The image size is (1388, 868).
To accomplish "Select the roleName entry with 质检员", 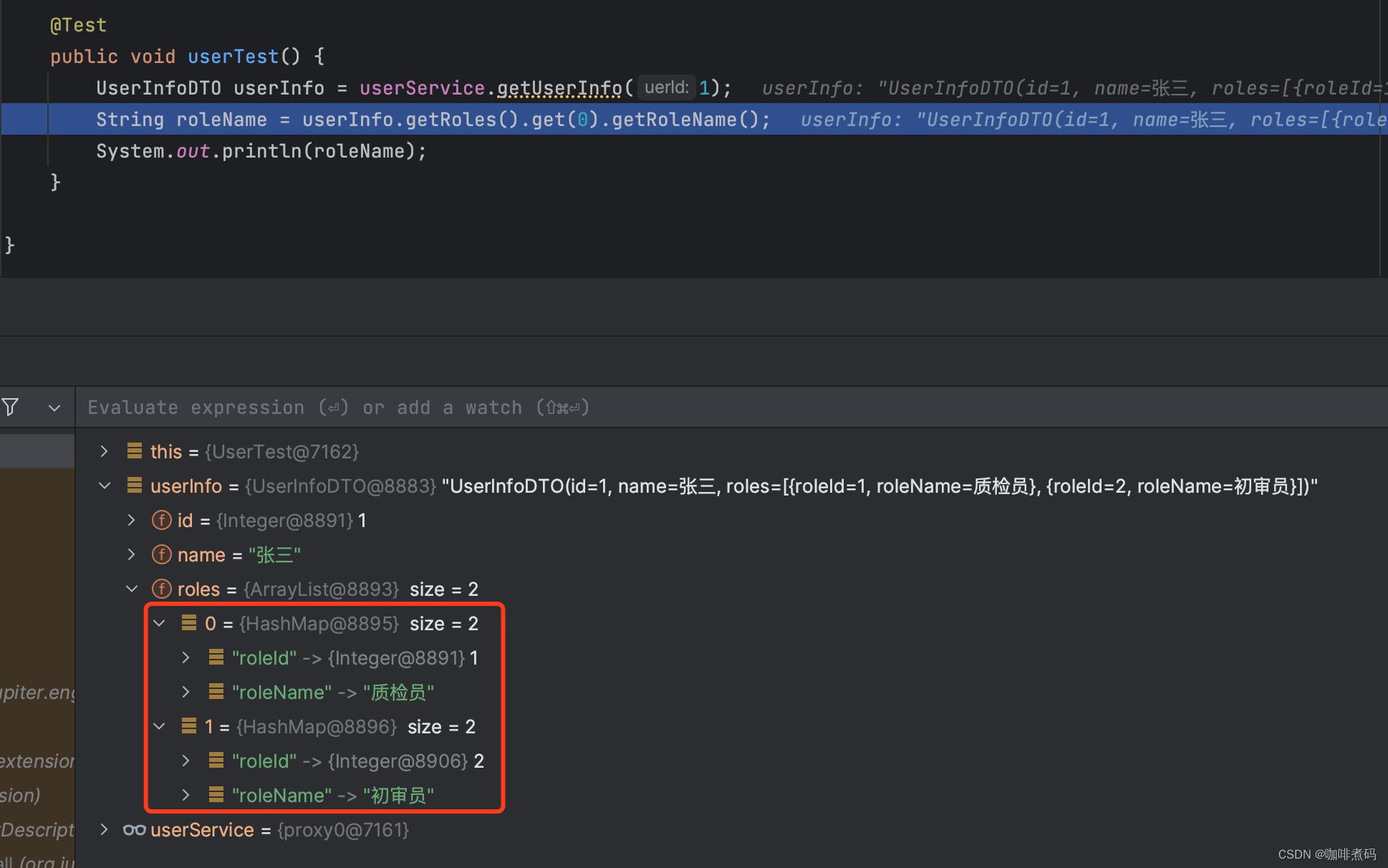I will pyautogui.click(x=332, y=692).
